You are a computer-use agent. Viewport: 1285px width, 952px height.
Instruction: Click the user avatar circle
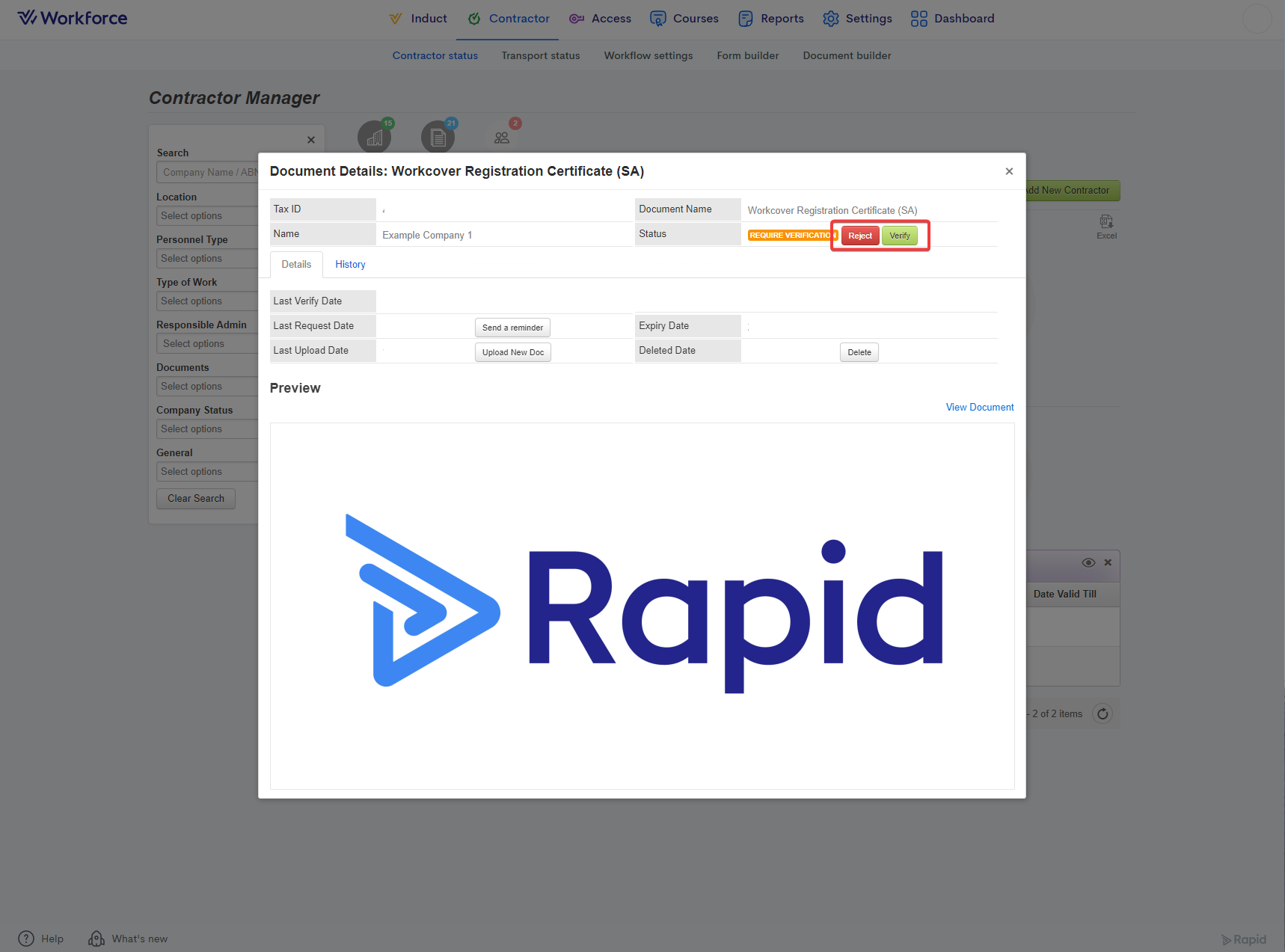coord(1257,19)
